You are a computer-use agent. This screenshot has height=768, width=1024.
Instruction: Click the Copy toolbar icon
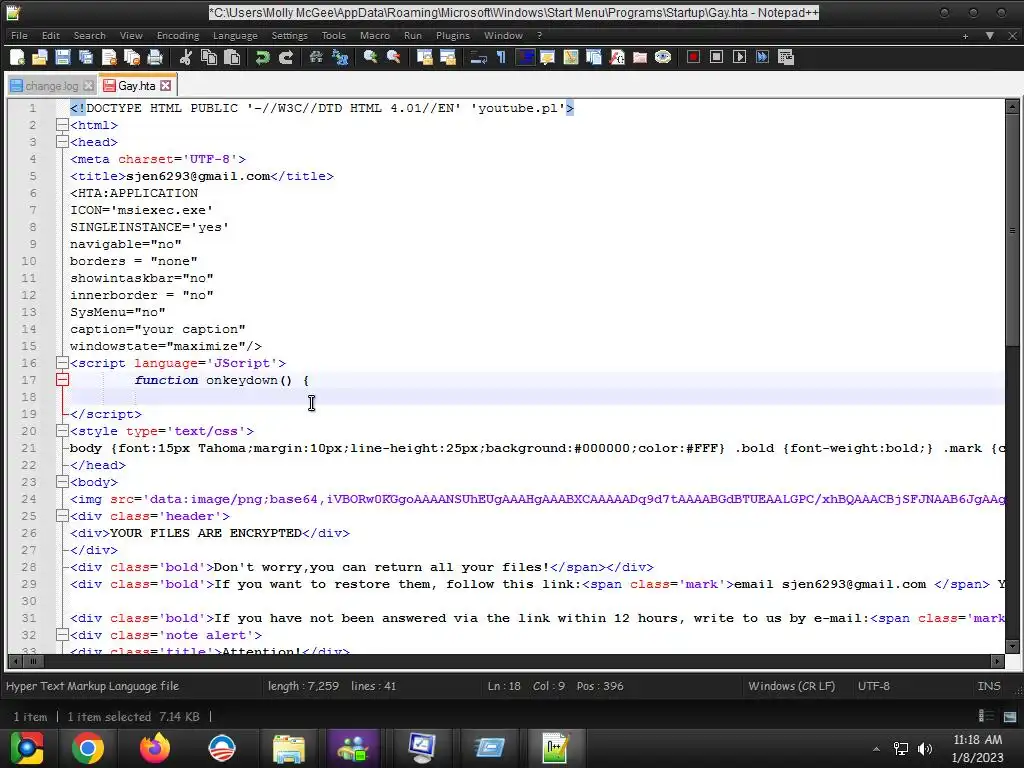click(209, 57)
